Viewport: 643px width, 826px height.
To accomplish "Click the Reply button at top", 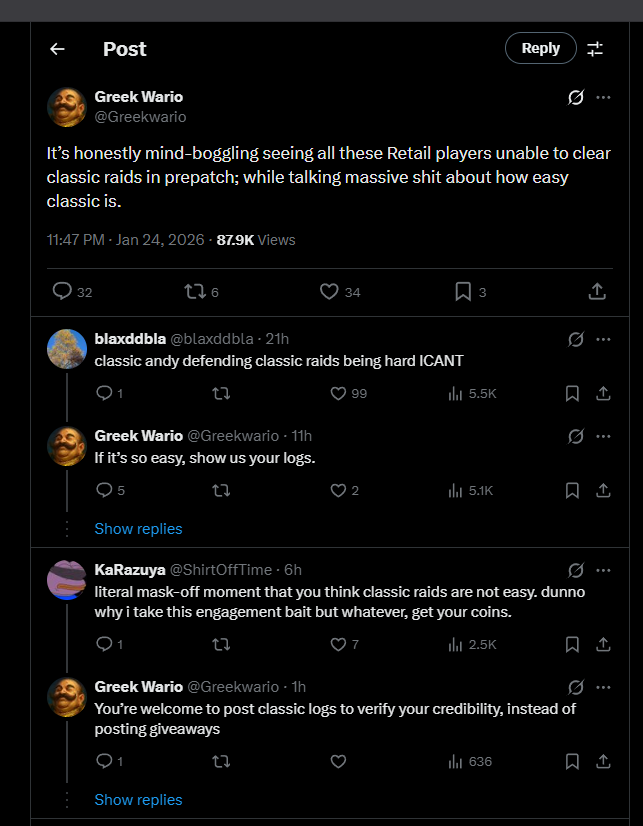I will click(540, 48).
